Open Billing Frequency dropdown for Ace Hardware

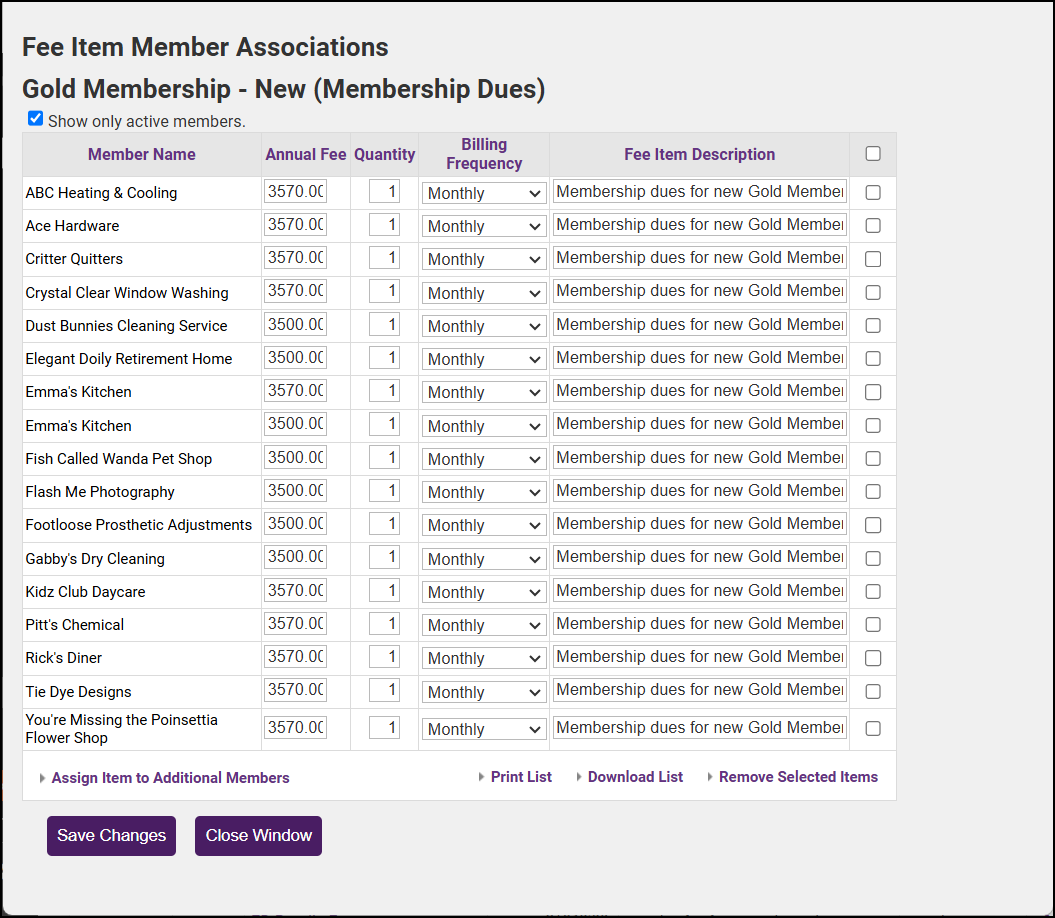[484, 226]
